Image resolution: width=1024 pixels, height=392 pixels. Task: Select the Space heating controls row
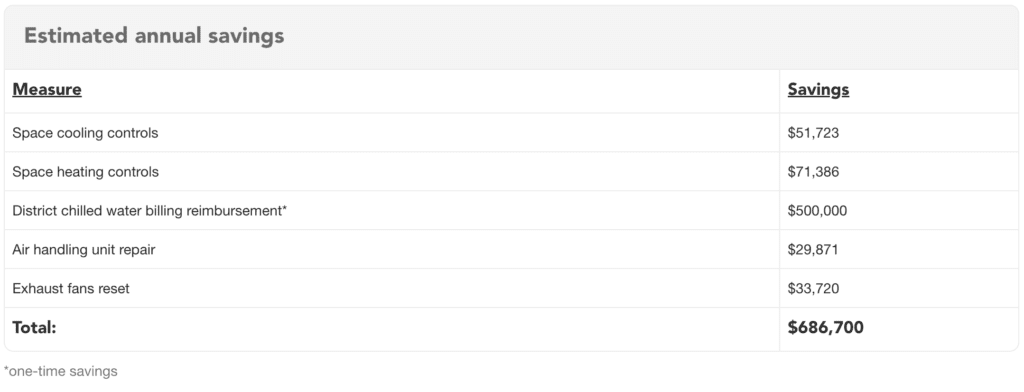(x=511, y=172)
